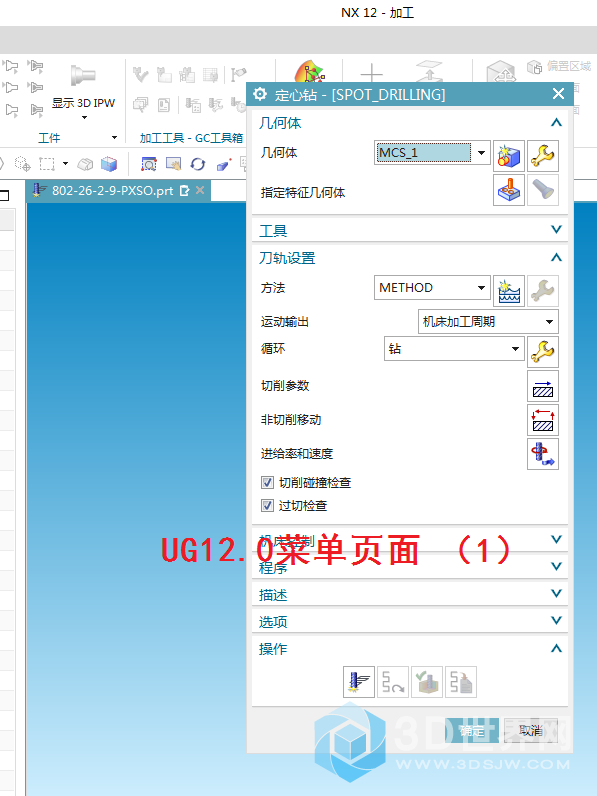Collapse the 操作 section
This screenshot has height=796, width=597.
point(556,649)
